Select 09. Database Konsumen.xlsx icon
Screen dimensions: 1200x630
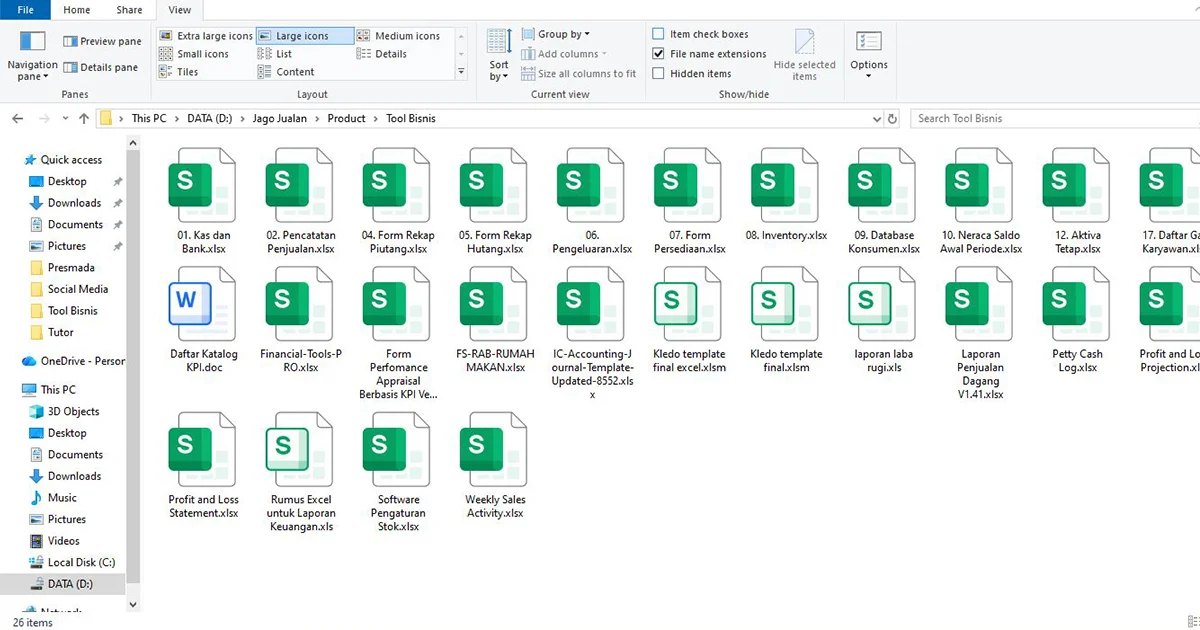(882, 186)
